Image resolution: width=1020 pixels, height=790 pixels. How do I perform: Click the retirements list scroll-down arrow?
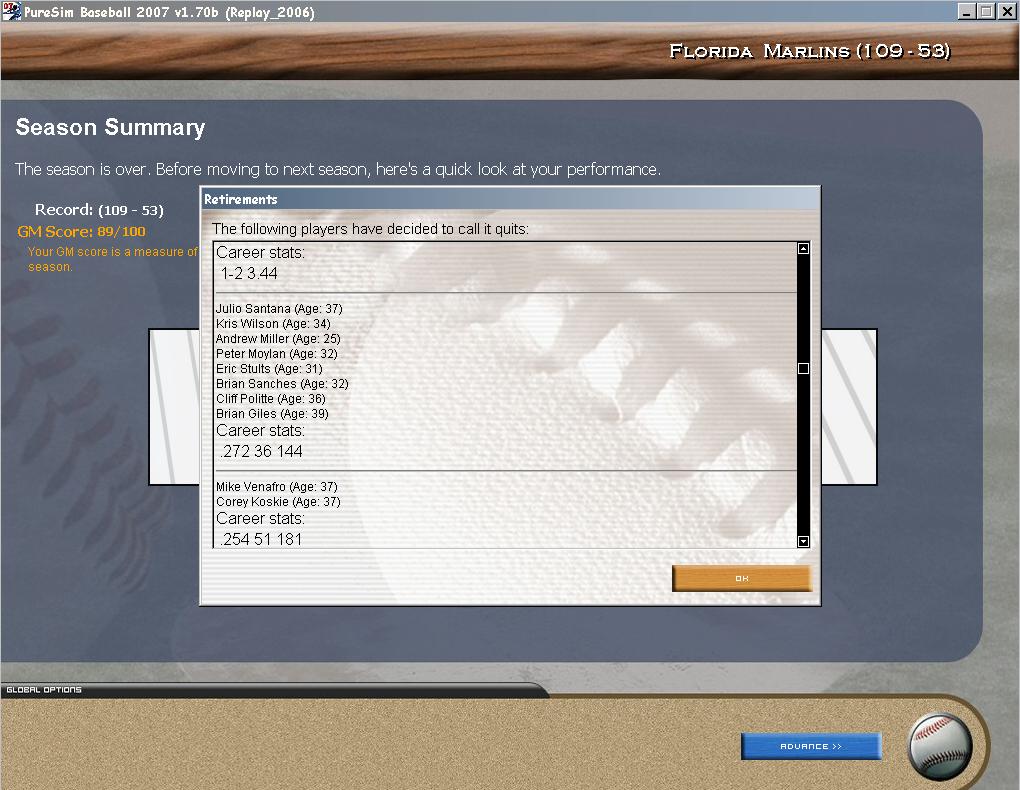click(x=803, y=541)
